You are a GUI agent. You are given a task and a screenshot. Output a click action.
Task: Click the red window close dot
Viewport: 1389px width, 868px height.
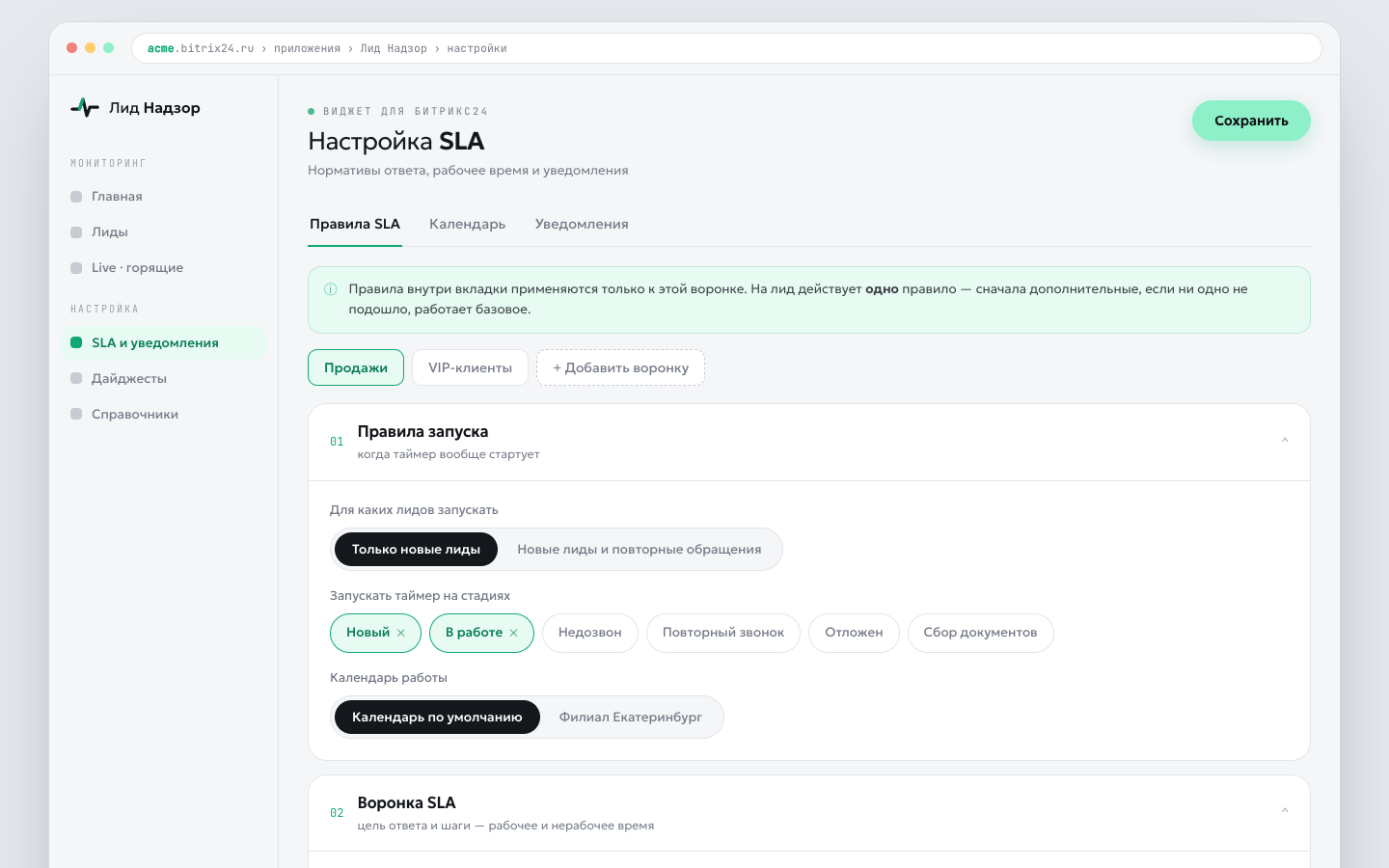pyautogui.click(x=71, y=48)
